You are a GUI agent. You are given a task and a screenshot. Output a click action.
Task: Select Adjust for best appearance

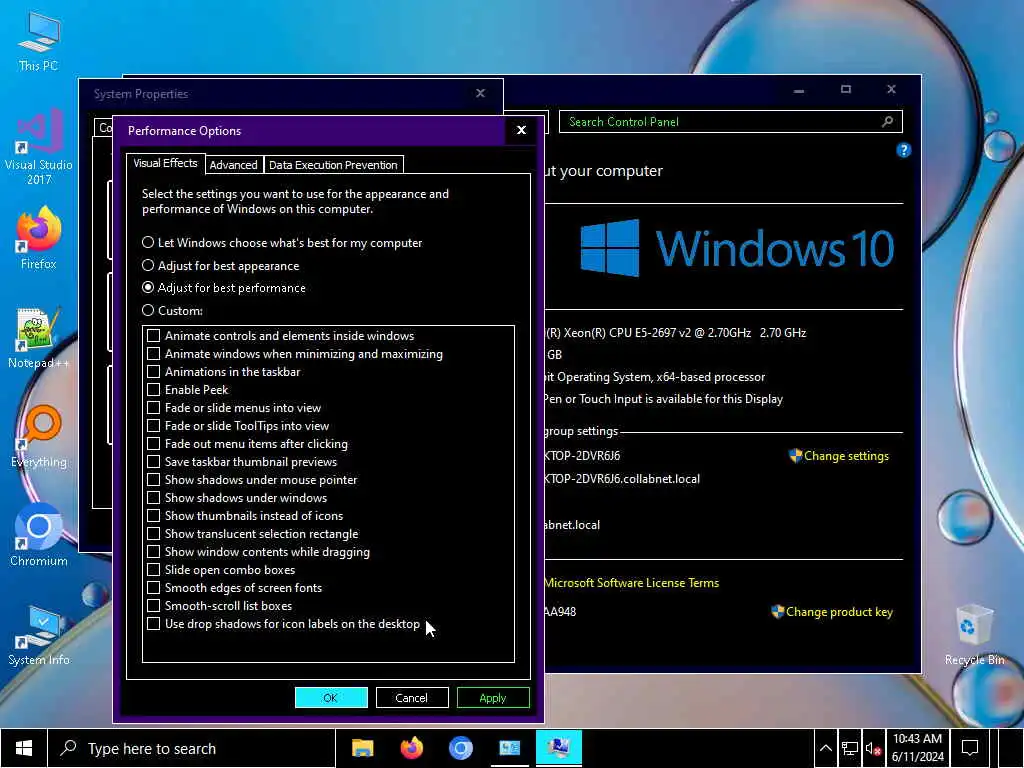tap(220, 266)
